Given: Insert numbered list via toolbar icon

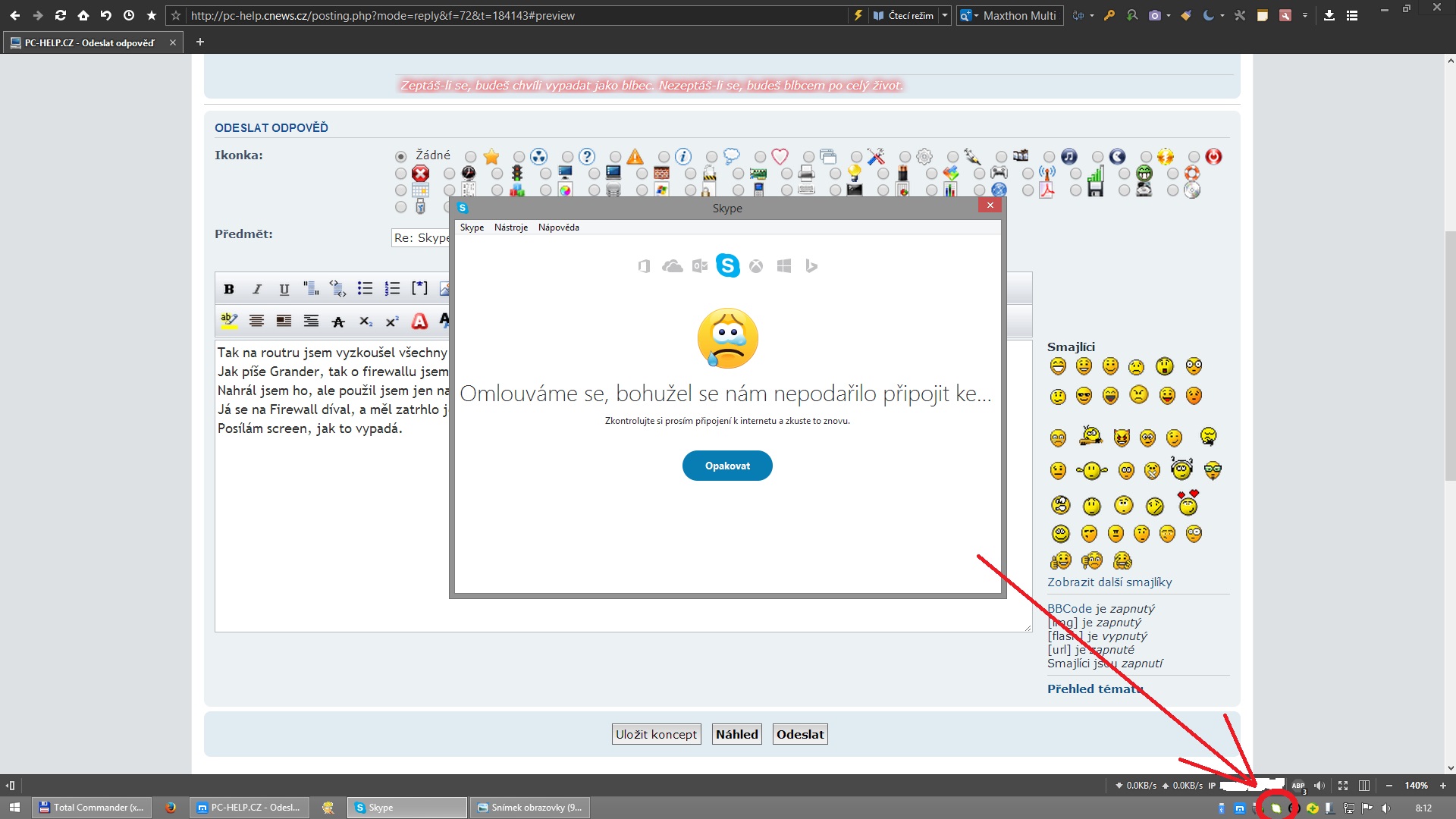Looking at the screenshot, I should point(392,288).
